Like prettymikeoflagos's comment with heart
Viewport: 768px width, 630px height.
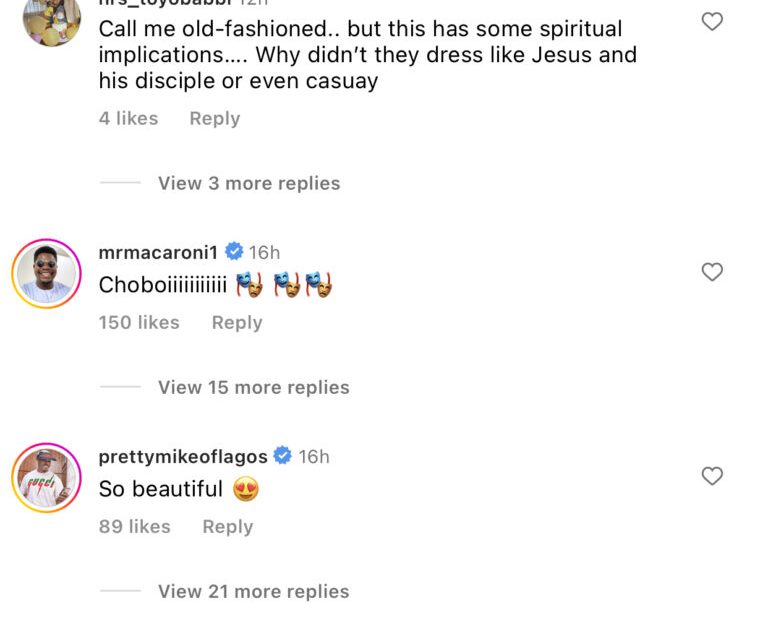[712, 476]
